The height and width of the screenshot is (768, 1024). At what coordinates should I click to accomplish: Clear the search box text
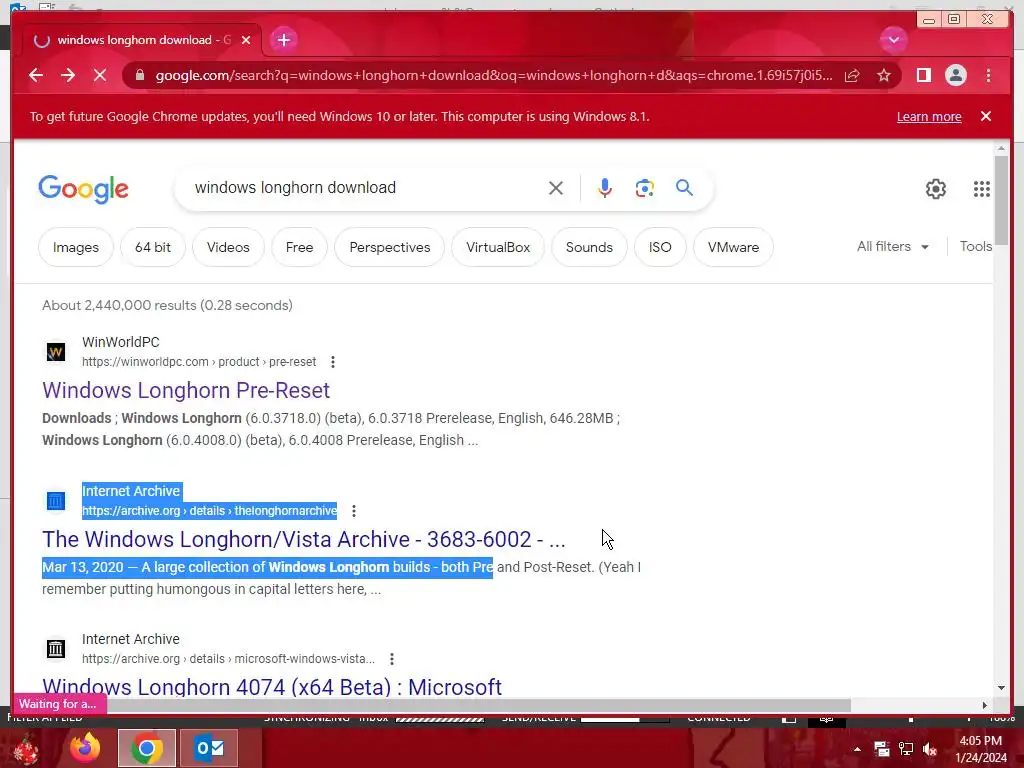[x=556, y=188]
